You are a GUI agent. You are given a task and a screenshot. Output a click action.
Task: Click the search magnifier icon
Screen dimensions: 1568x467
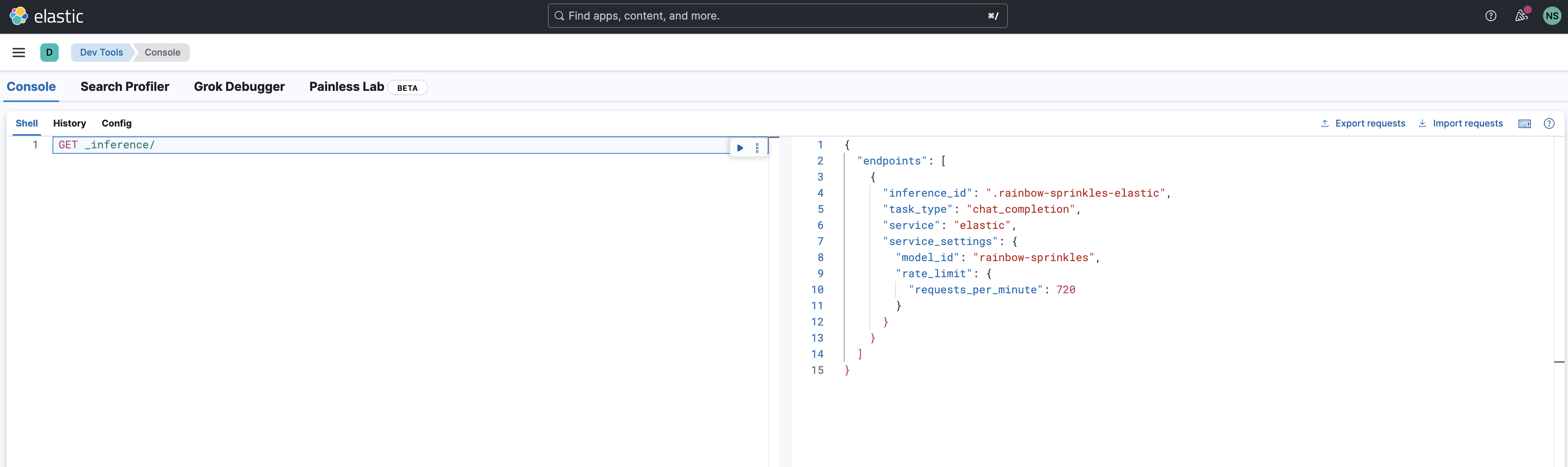[559, 16]
